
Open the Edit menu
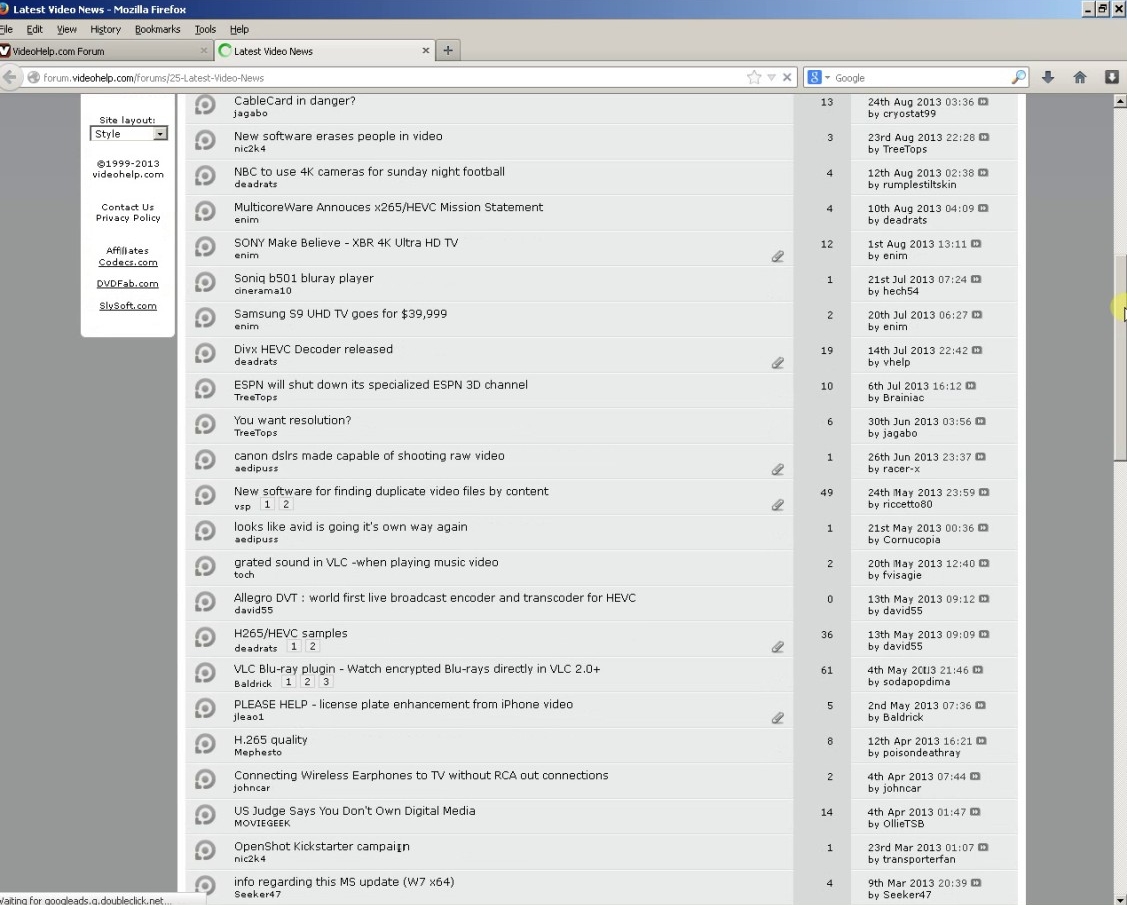tap(34, 29)
